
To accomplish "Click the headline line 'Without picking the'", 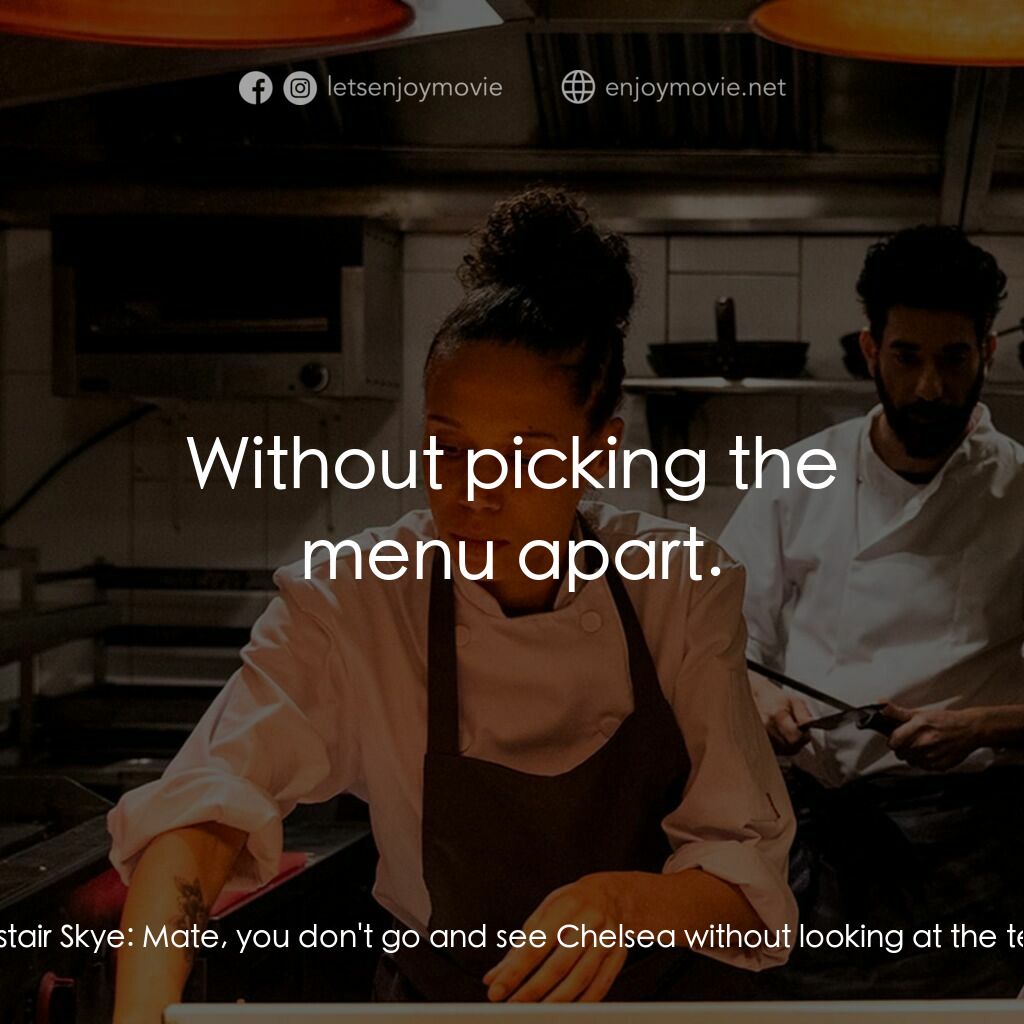I will coord(512,464).
